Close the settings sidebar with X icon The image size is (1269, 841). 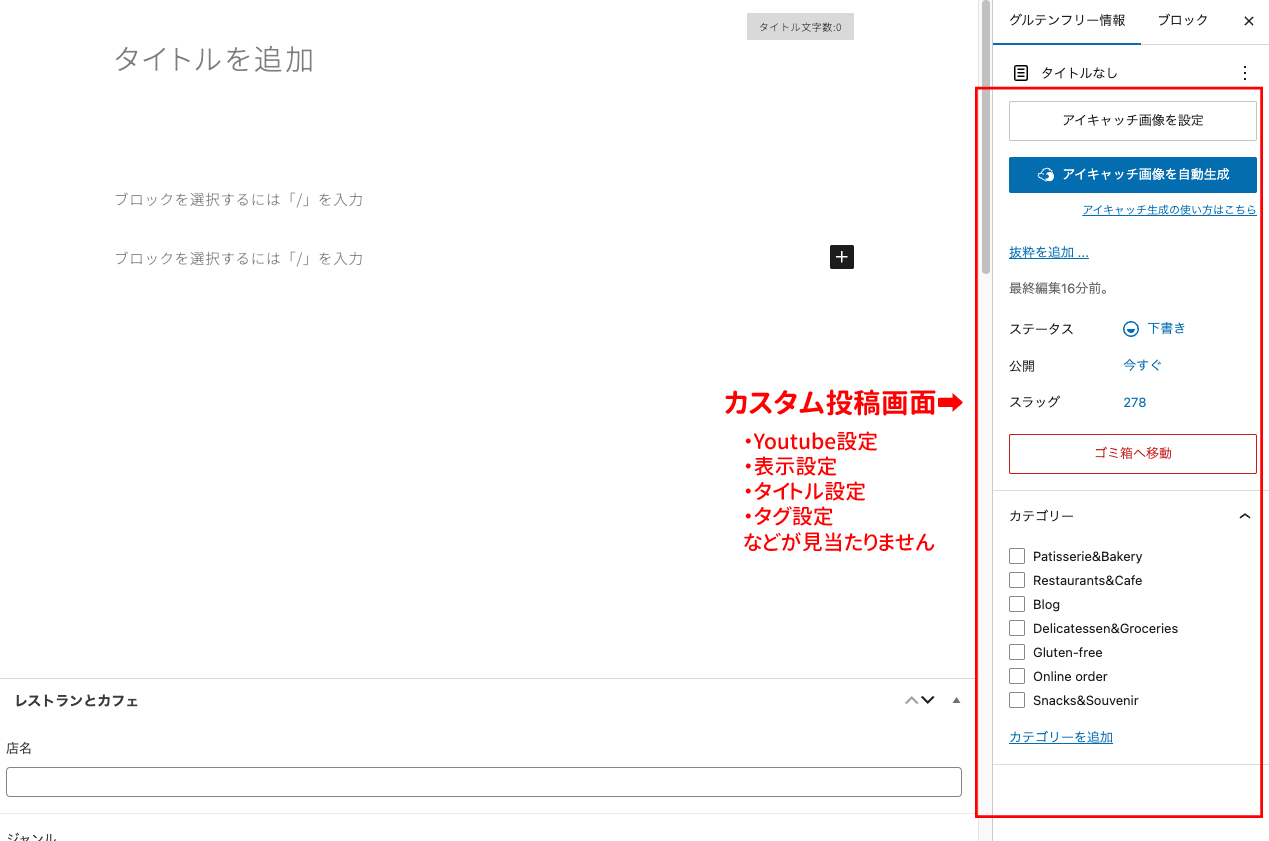(1248, 21)
